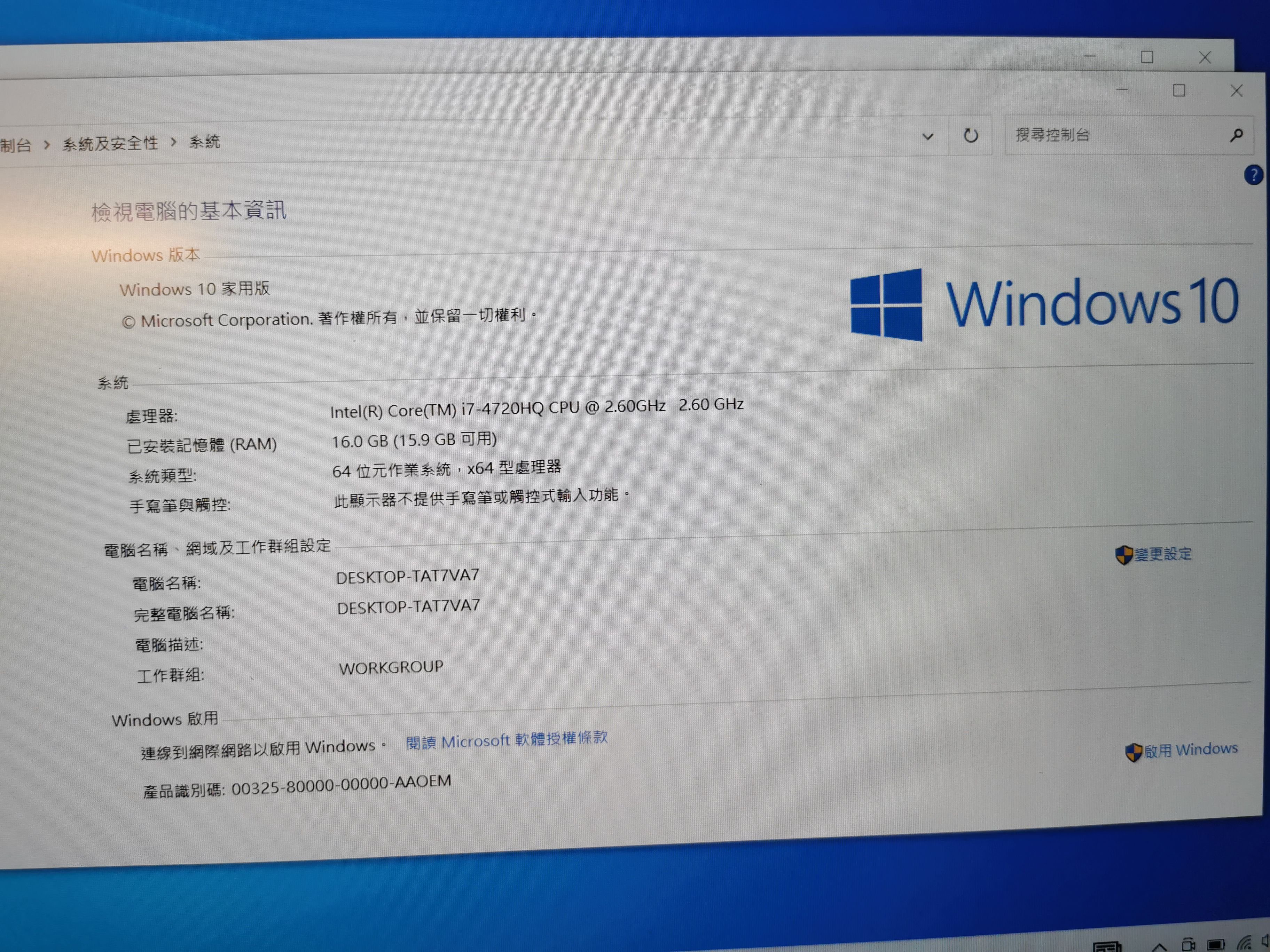Click the magnifier icon in search box
Viewport: 1270px width, 952px height.
pos(1237,135)
